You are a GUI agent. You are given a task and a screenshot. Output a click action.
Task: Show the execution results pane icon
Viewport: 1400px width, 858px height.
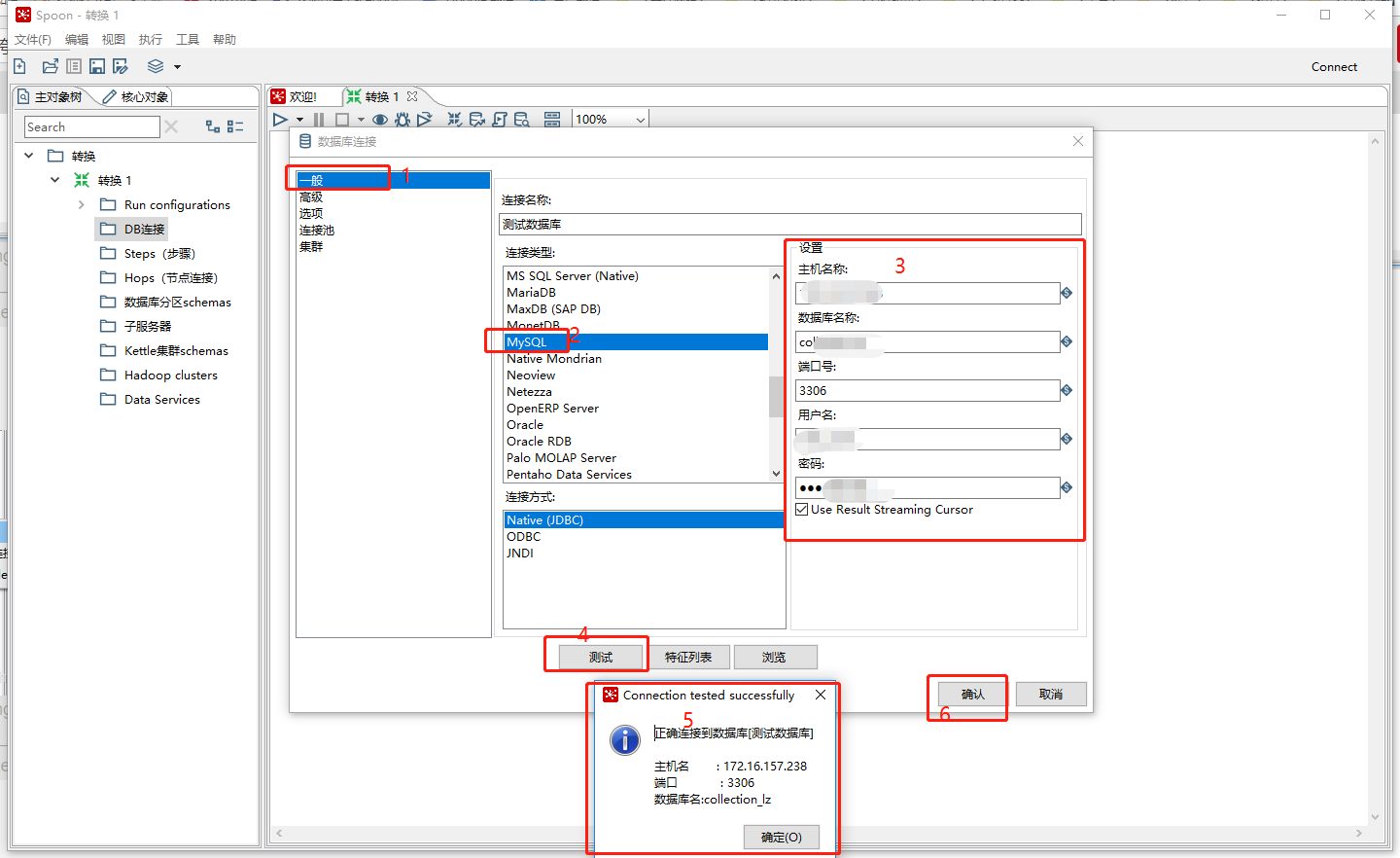[552, 120]
